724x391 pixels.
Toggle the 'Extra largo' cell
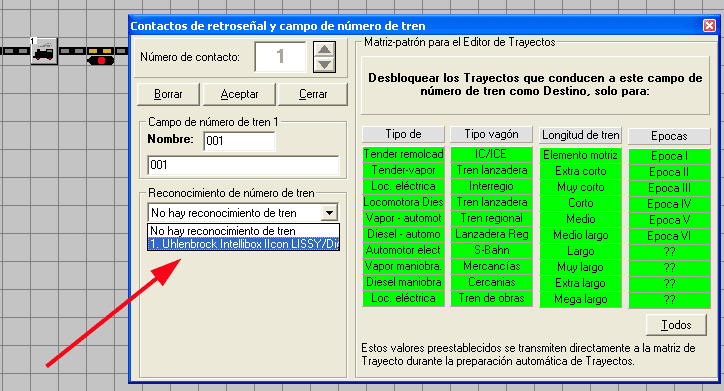click(580, 283)
